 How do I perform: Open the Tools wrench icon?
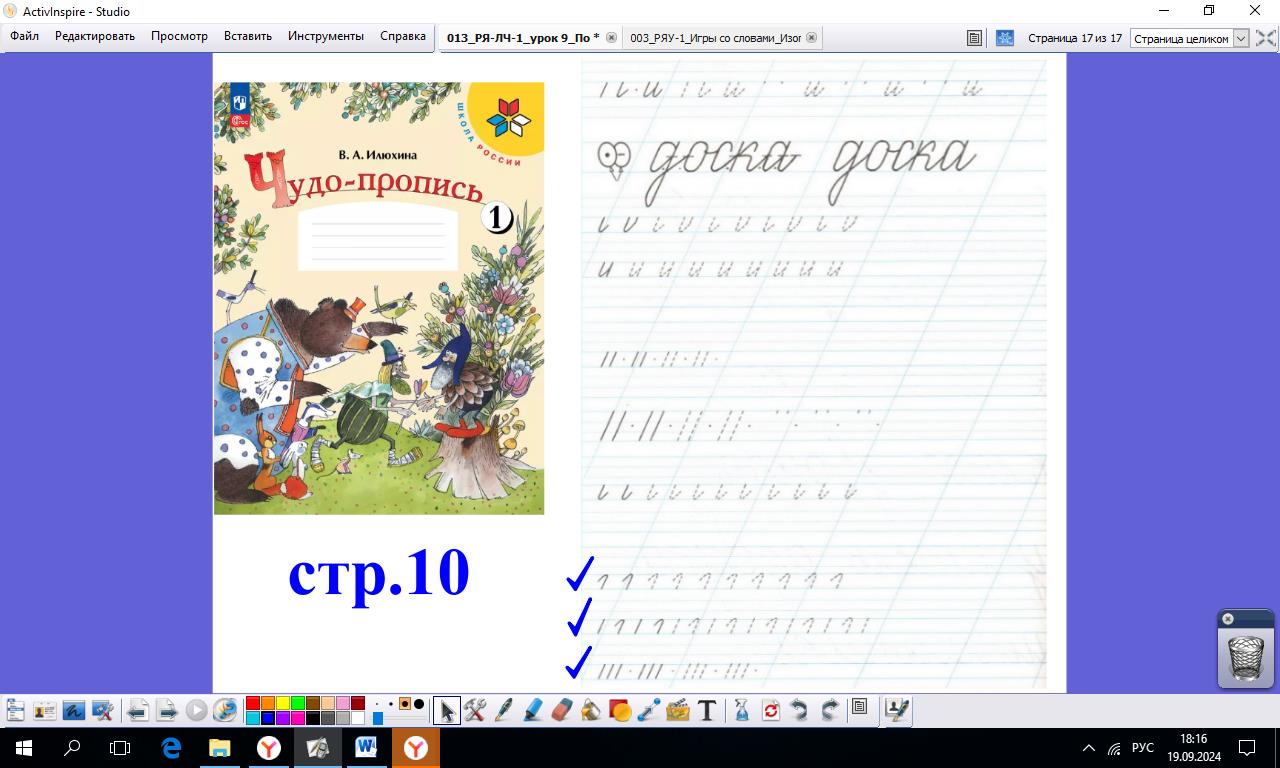(475, 711)
